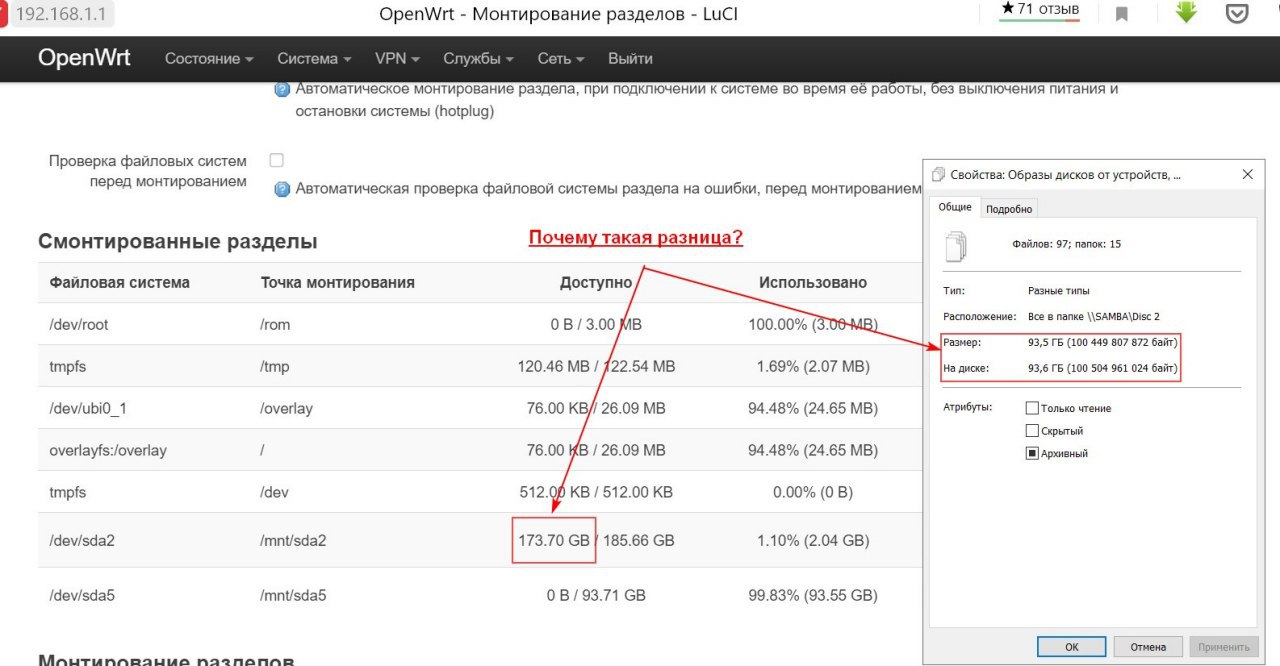Switch to the Подробно tab
Screen dimensions: 1280x666
pyautogui.click(x=1008, y=209)
